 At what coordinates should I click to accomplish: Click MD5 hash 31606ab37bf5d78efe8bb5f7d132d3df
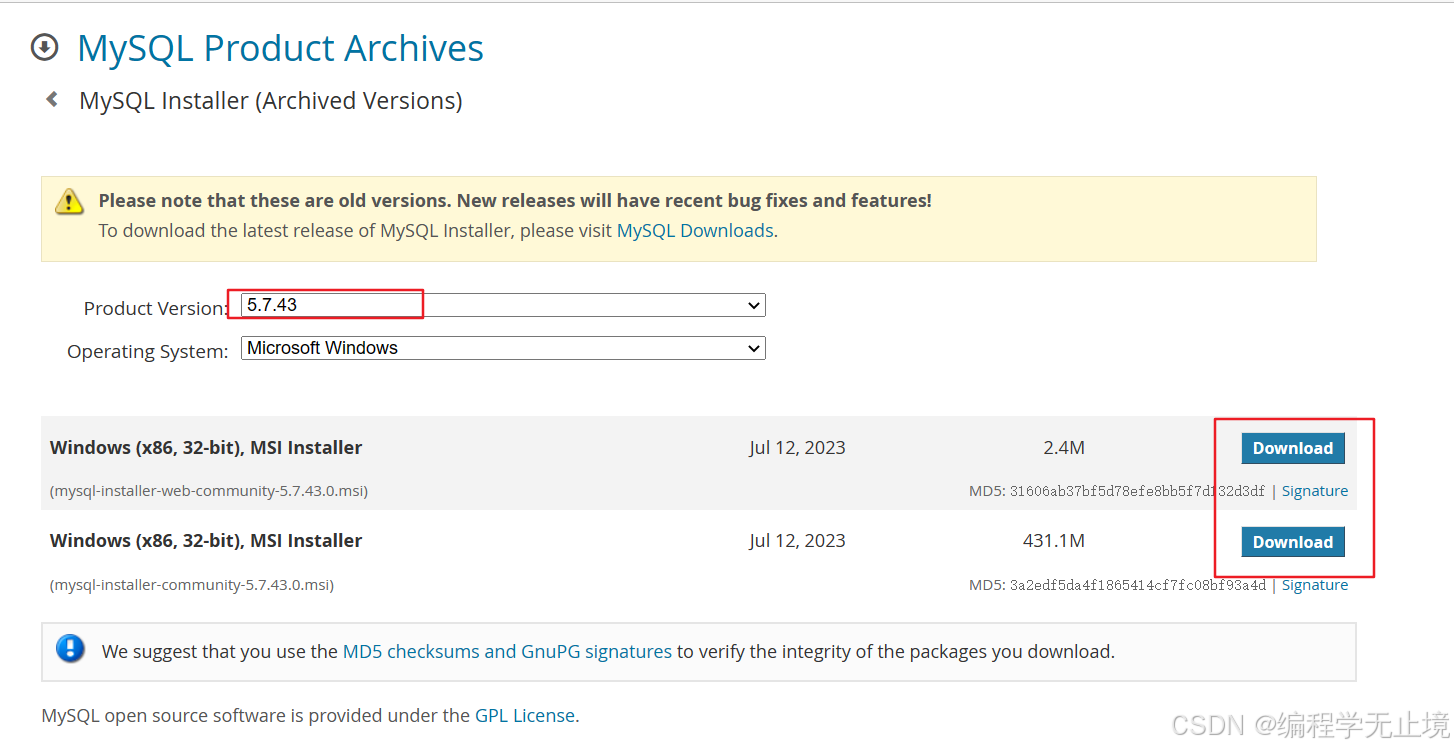coord(1137,491)
